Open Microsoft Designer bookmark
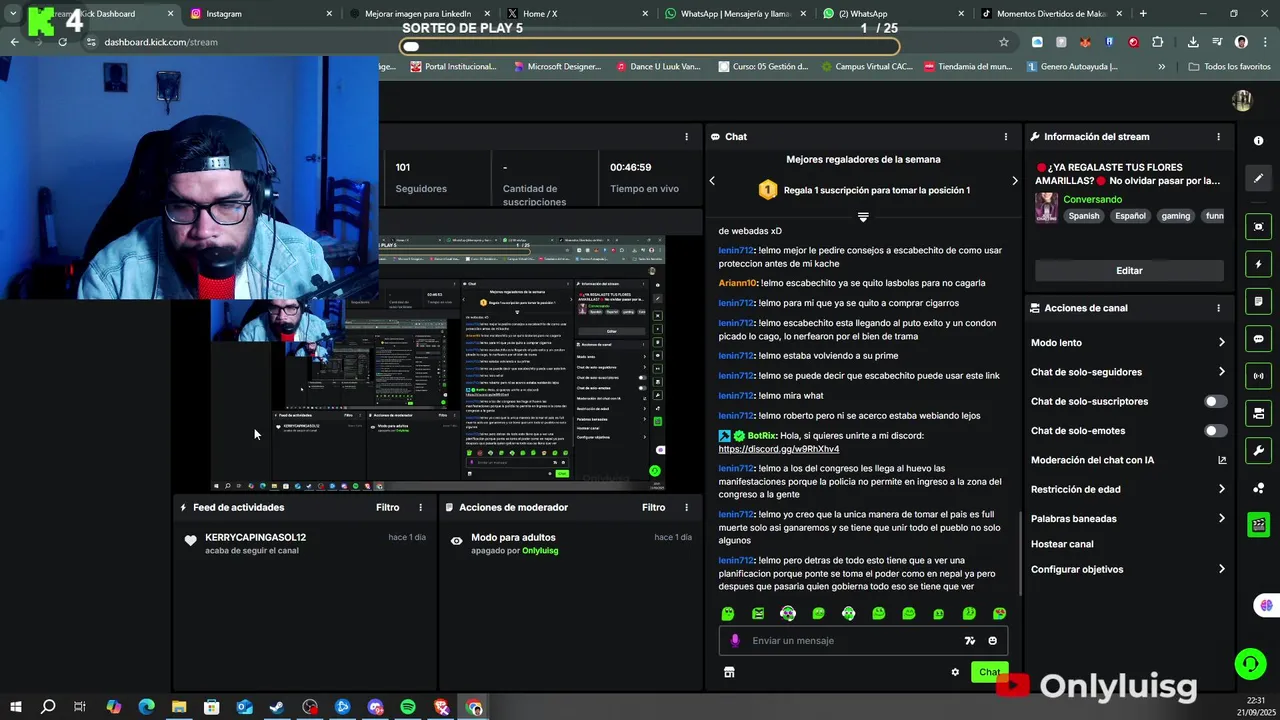 pyautogui.click(x=556, y=67)
